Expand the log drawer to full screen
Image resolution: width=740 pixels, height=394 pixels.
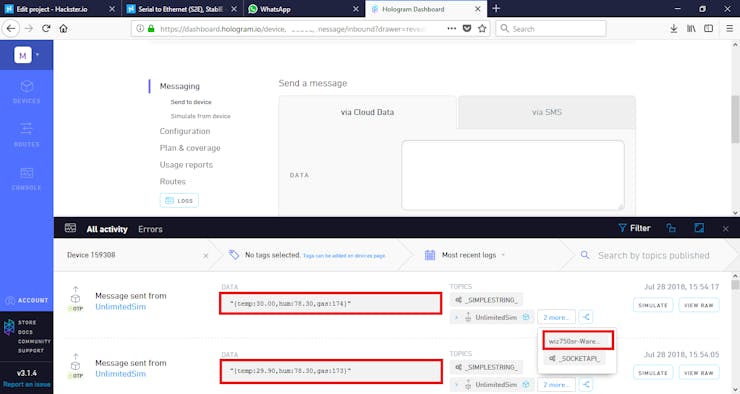tap(699, 228)
